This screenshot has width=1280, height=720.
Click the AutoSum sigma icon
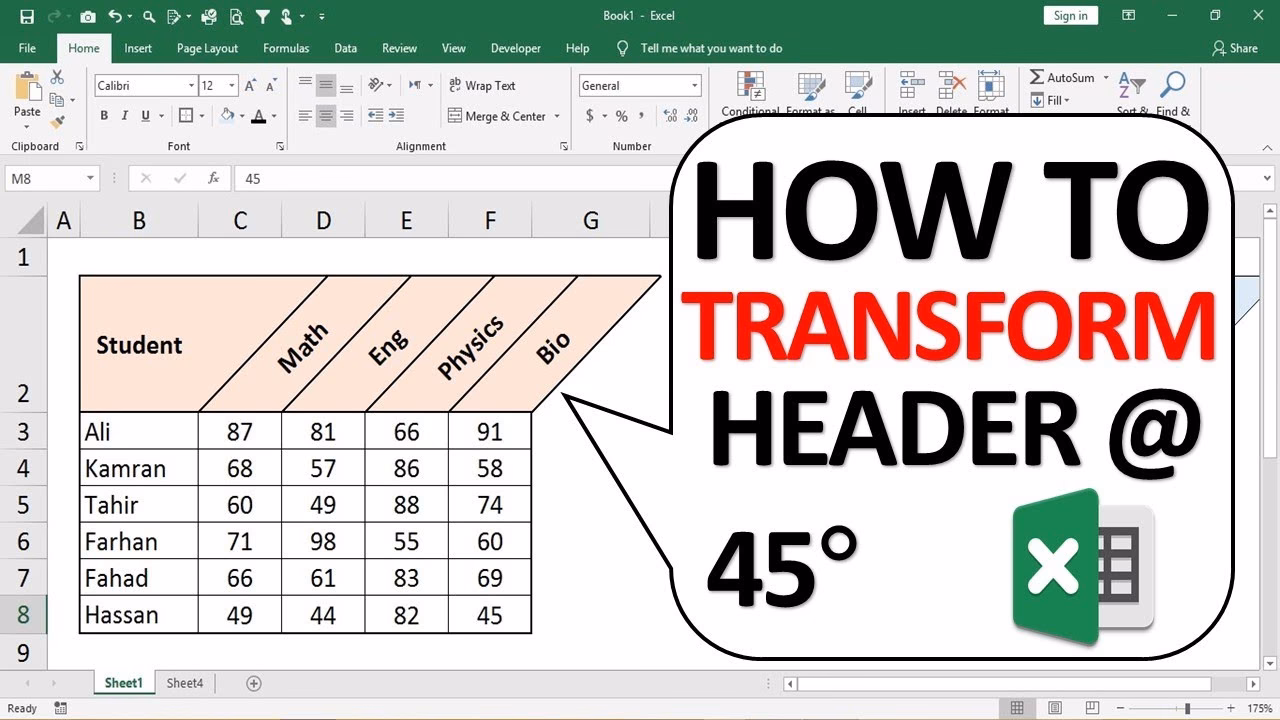coord(1037,78)
